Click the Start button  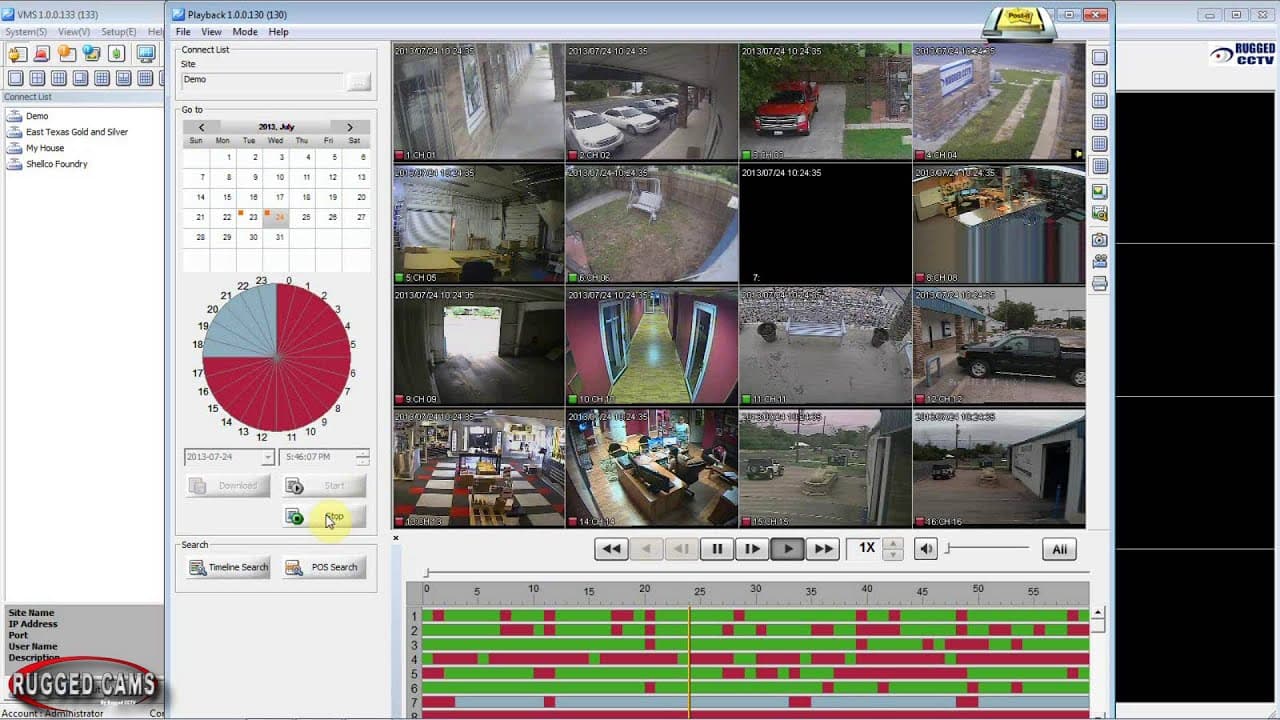pos(324,486)
